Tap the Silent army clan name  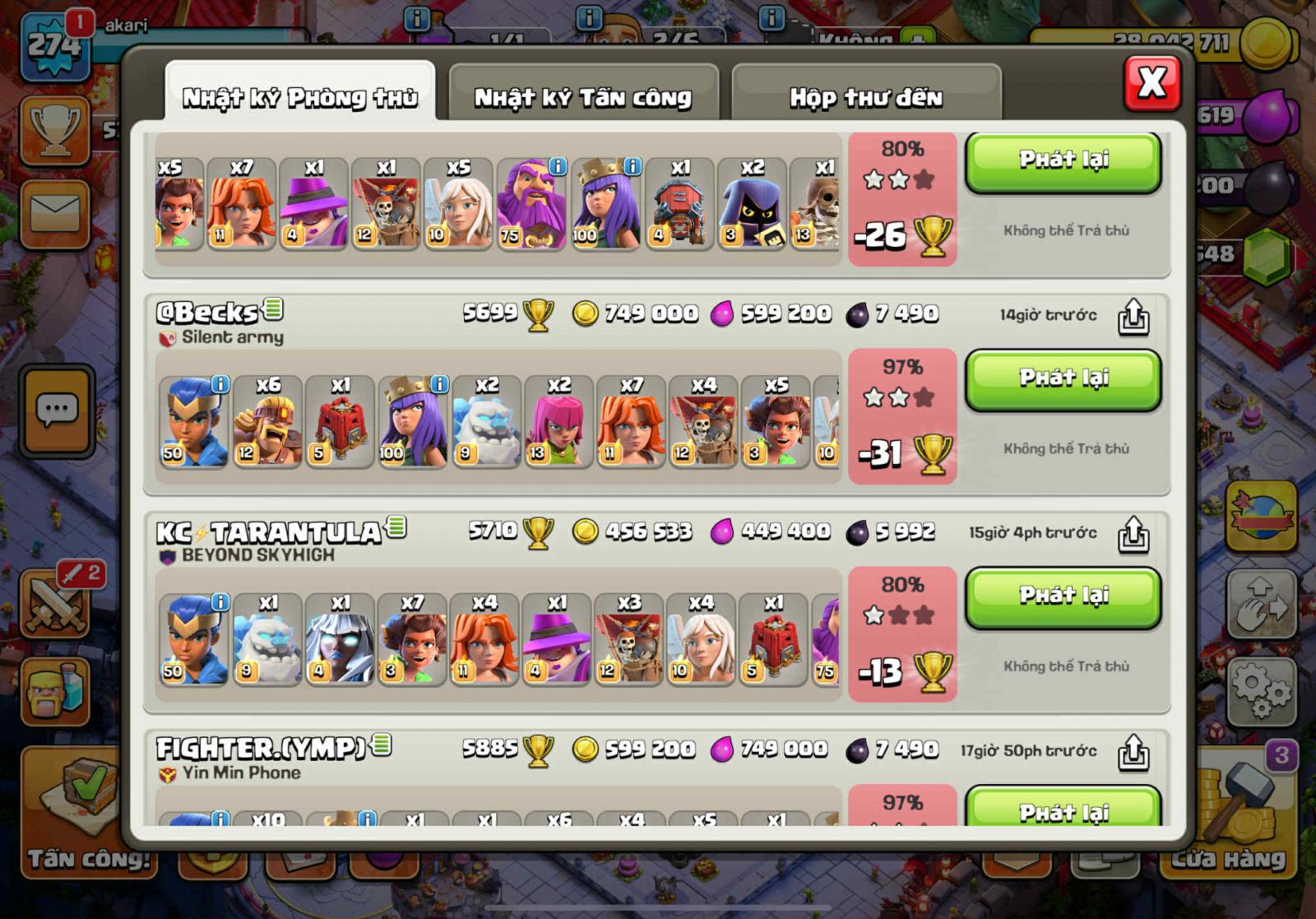(232, 337)
